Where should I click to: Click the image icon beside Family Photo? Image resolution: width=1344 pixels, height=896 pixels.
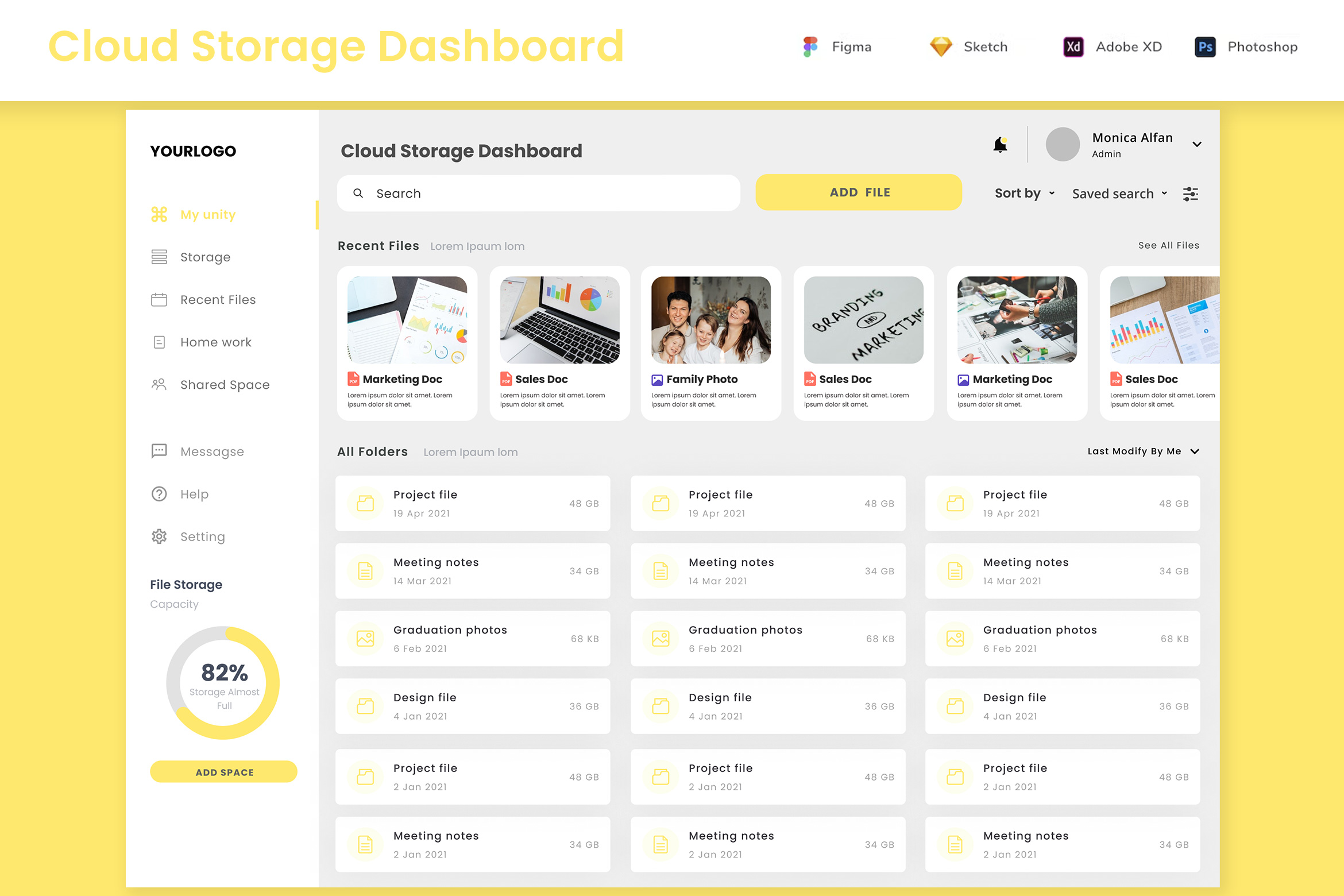[657, 380]
